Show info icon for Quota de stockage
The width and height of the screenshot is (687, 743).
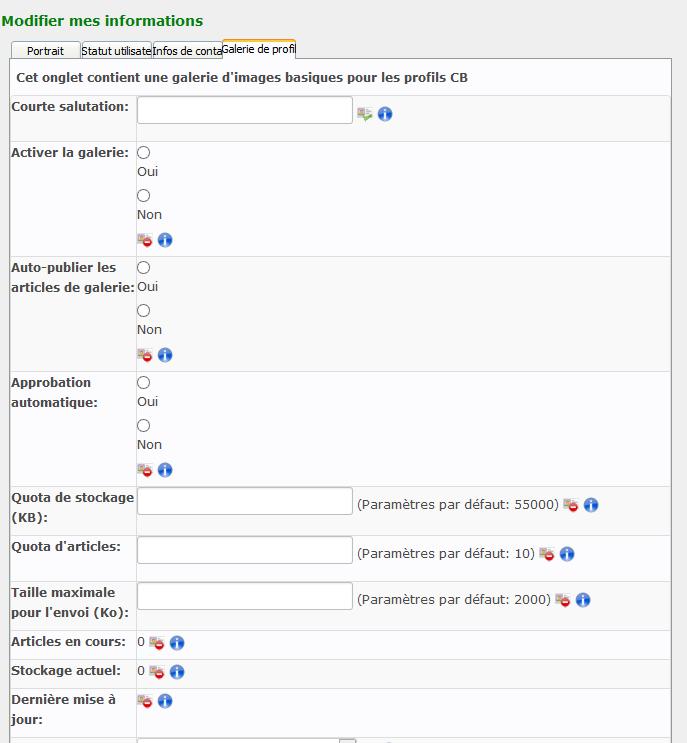[x=591, y=505]
